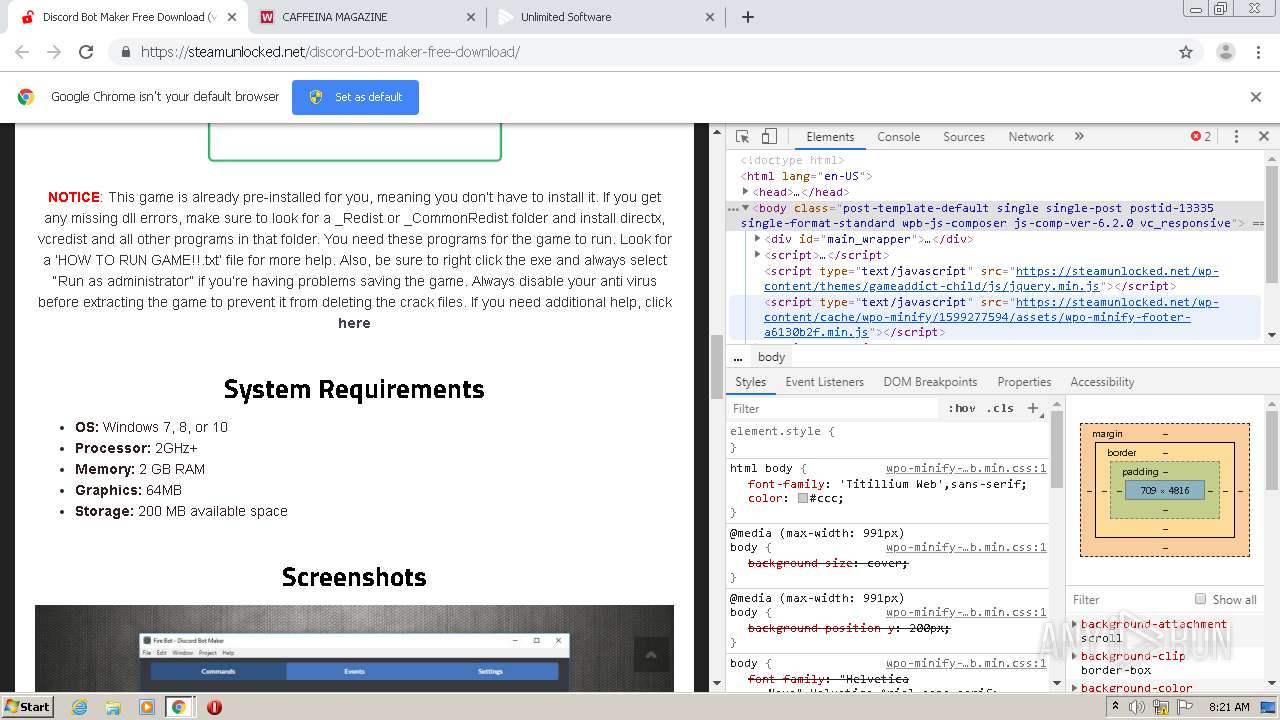Expand the background-color computed property
Viewport: 1280px width, 720px height.
point(1075,688)
